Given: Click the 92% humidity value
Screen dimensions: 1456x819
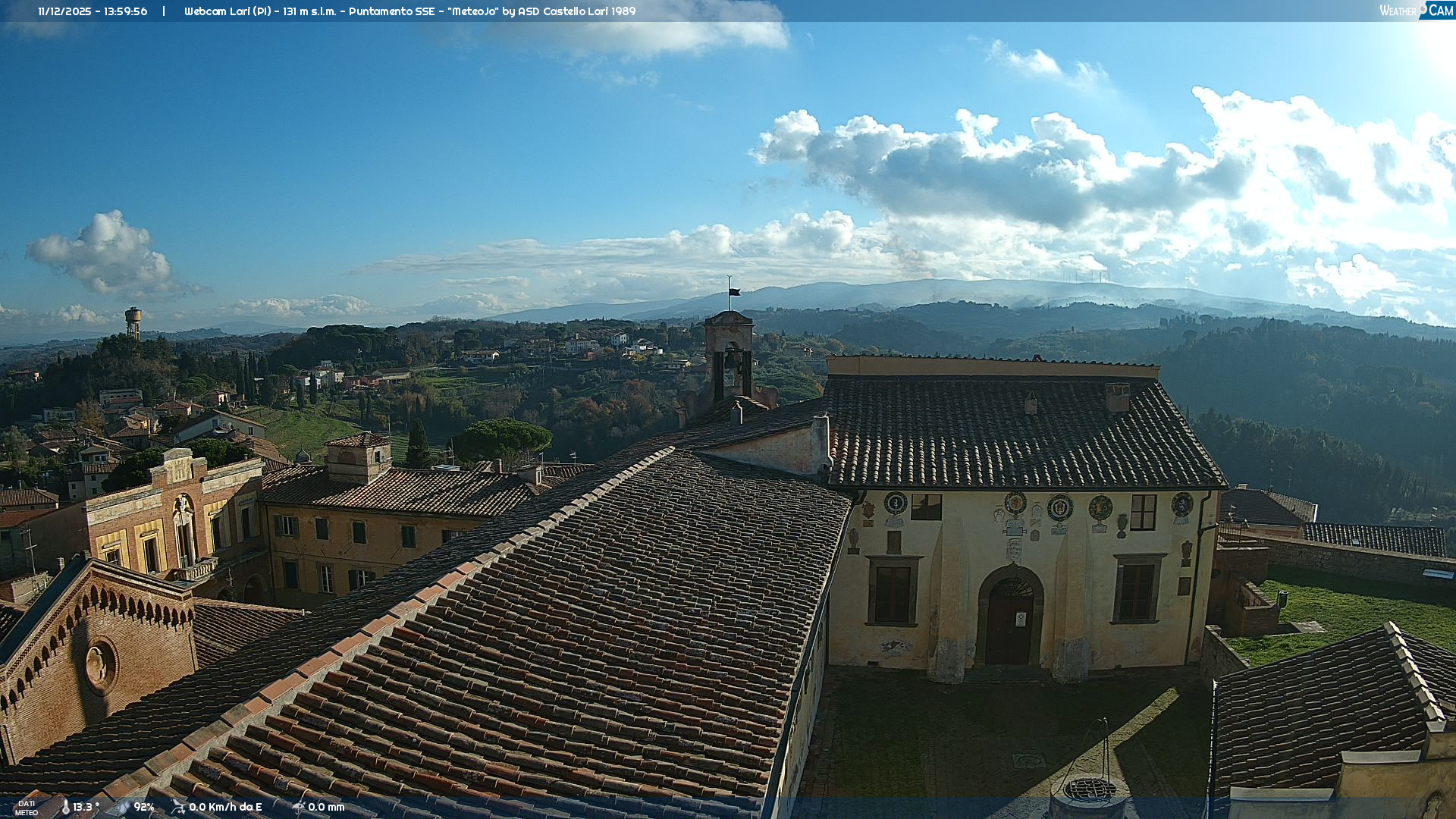Looking at the screenshot, I should pyautogui.click(x=144, y=807).
